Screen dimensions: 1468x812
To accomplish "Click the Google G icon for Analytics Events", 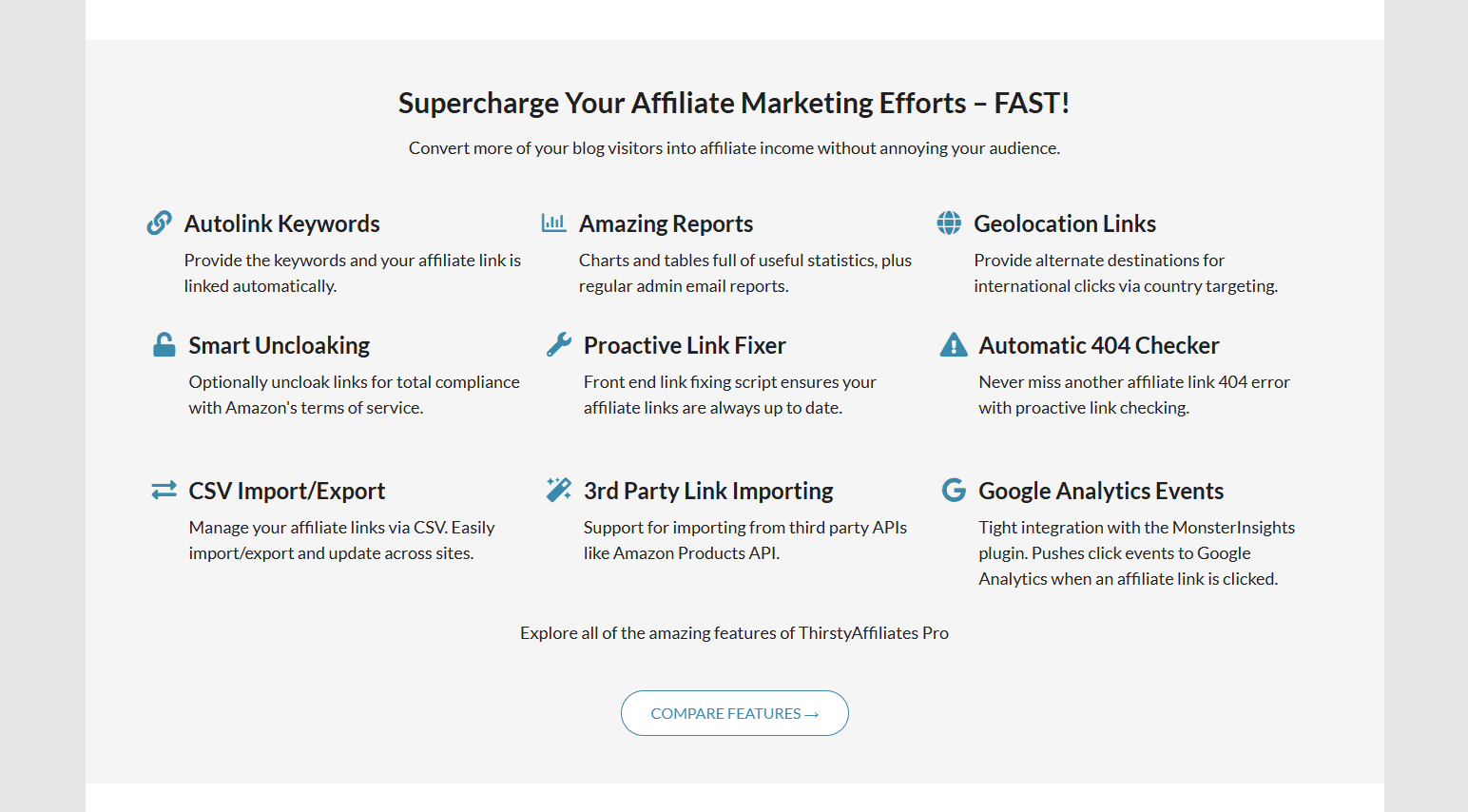I will coord(954,490).
